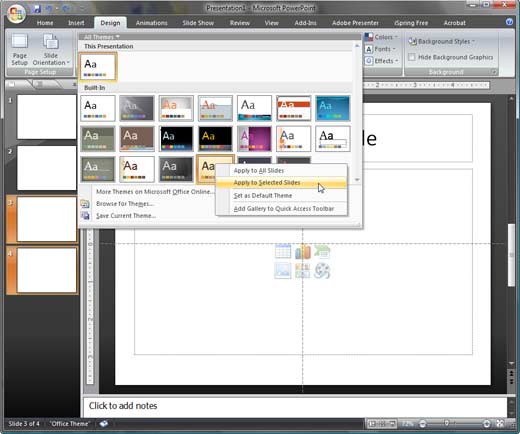The height and width of the screenshot is (434, 520).
Task: Select the red banner theme thumbnail
Action: (294, 108)
